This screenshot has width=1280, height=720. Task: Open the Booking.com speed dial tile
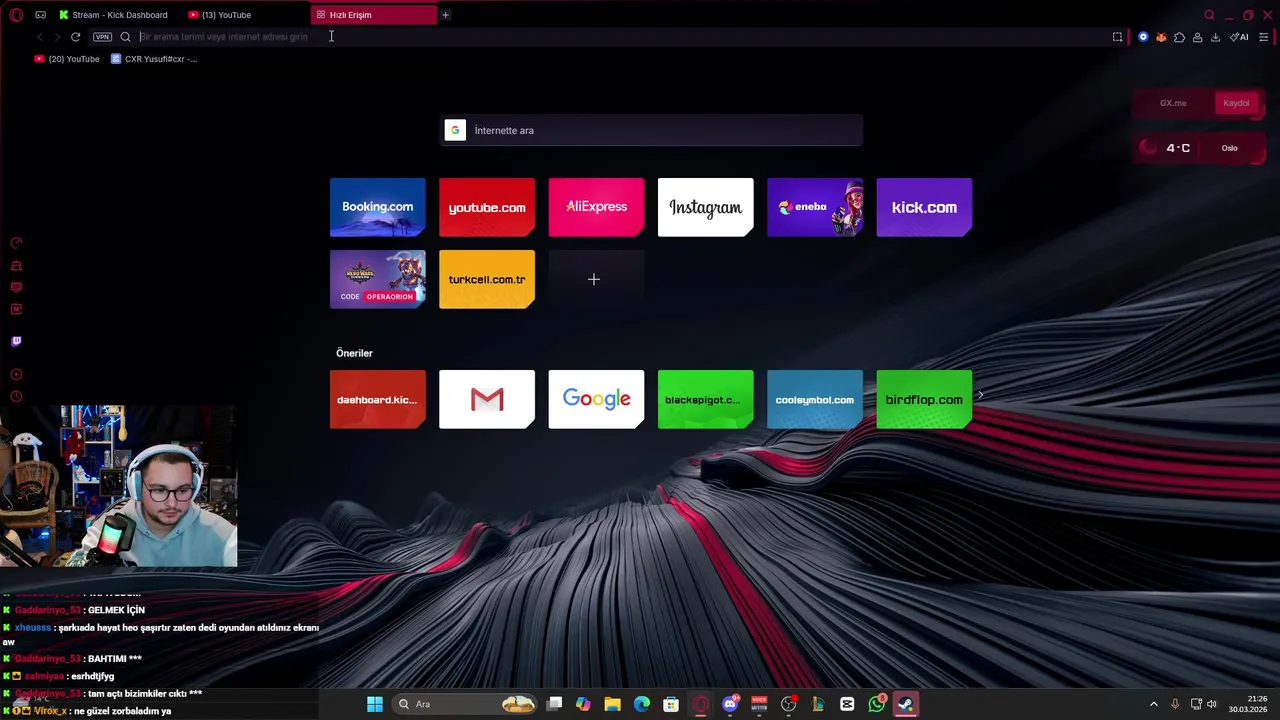tap(378, 207)
